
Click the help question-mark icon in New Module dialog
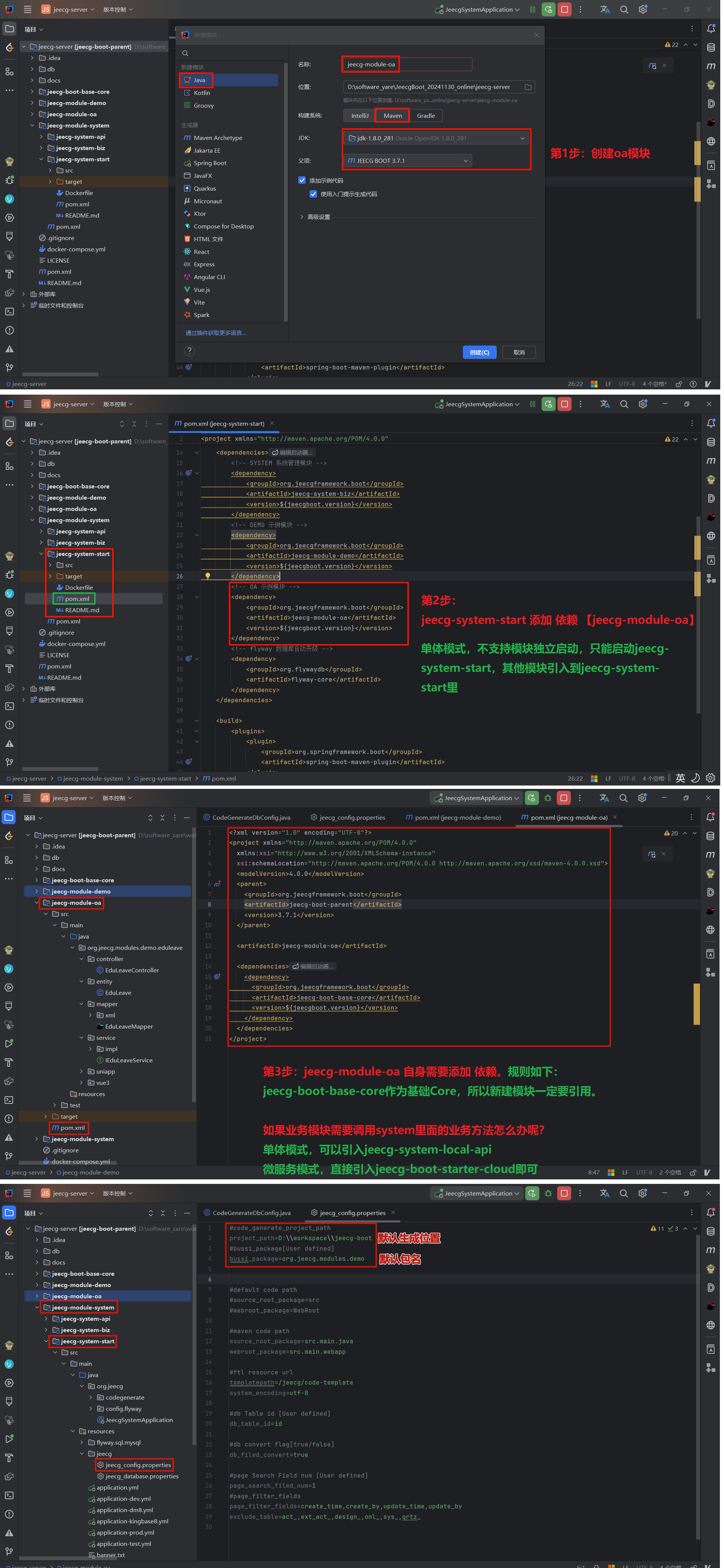coord(189,351)
